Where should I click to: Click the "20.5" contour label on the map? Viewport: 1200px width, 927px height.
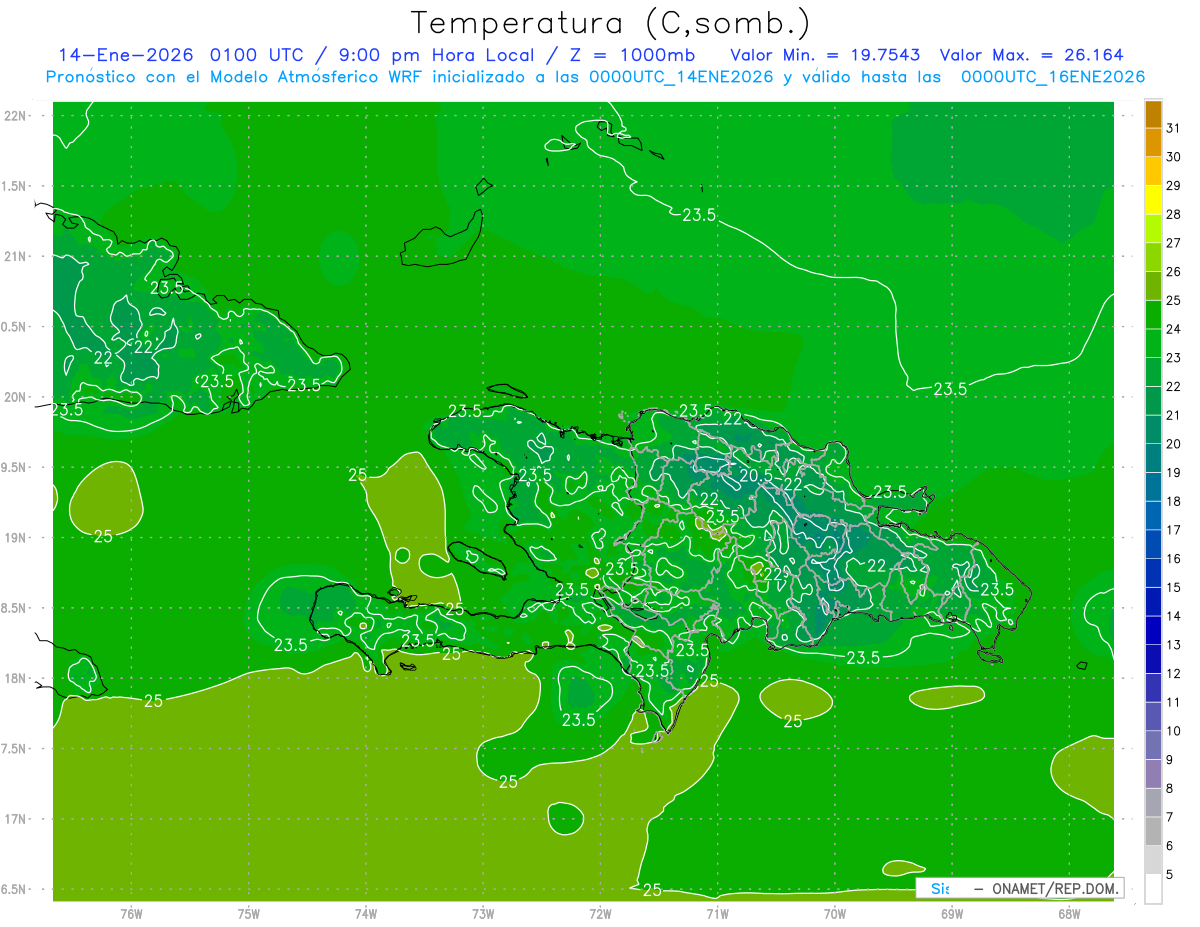[x=756, y=476]
